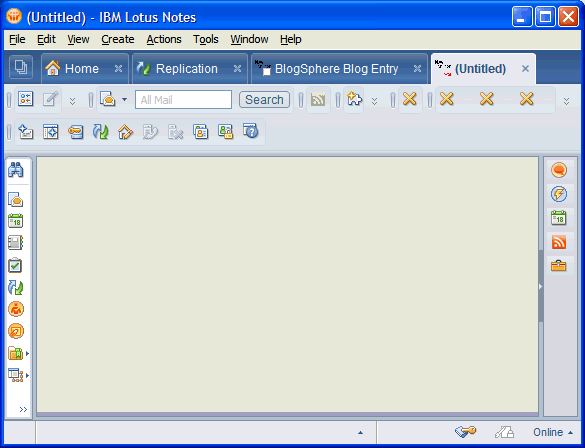Switch to the Replication tab
Image resolution: width=585 pixels, height=448 pixels.
(x=187, y=69)
